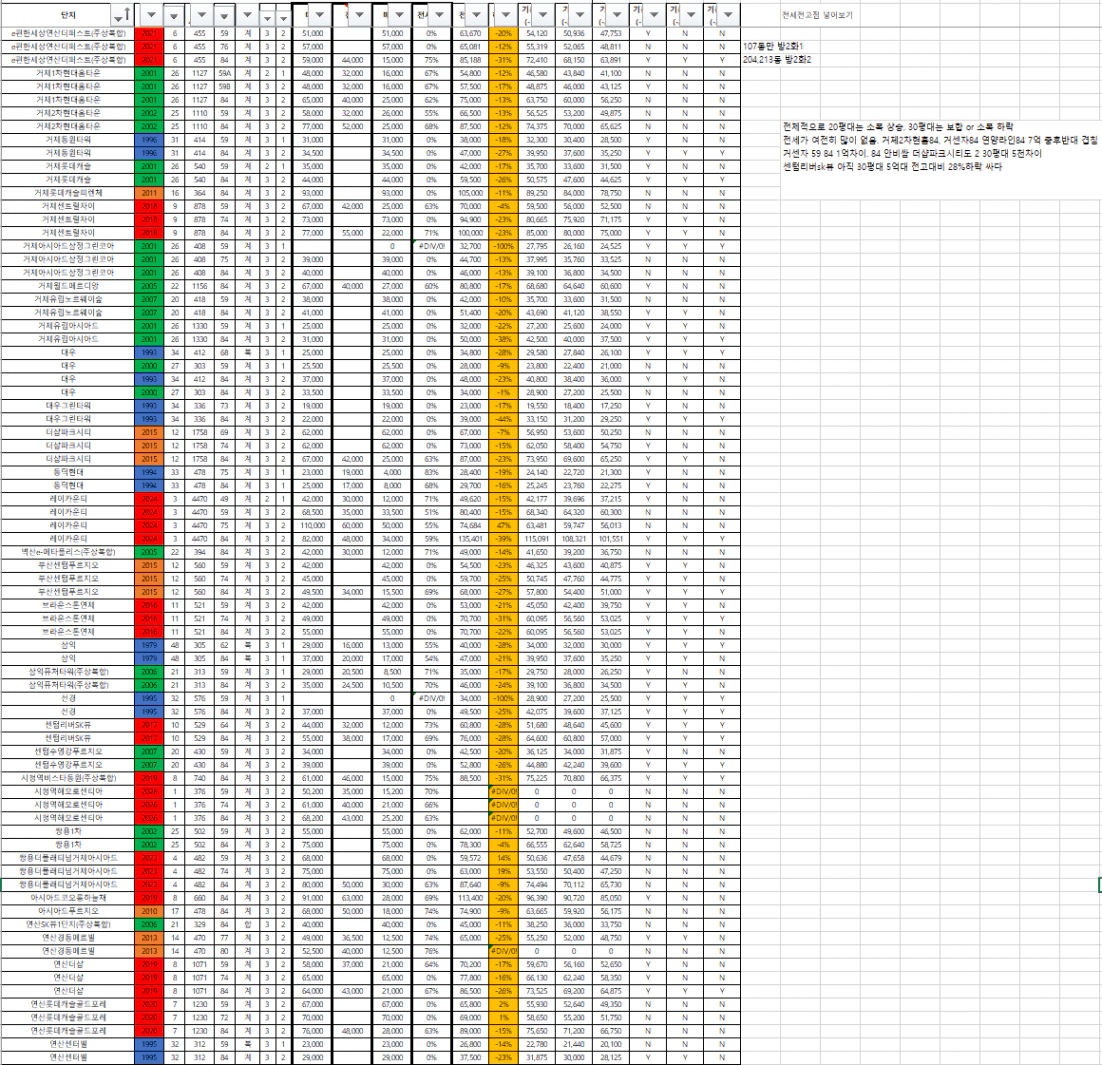Select the 1156 household count cell
The width and height of the screenshot is (1102, 1065).
tap(200, 286)
